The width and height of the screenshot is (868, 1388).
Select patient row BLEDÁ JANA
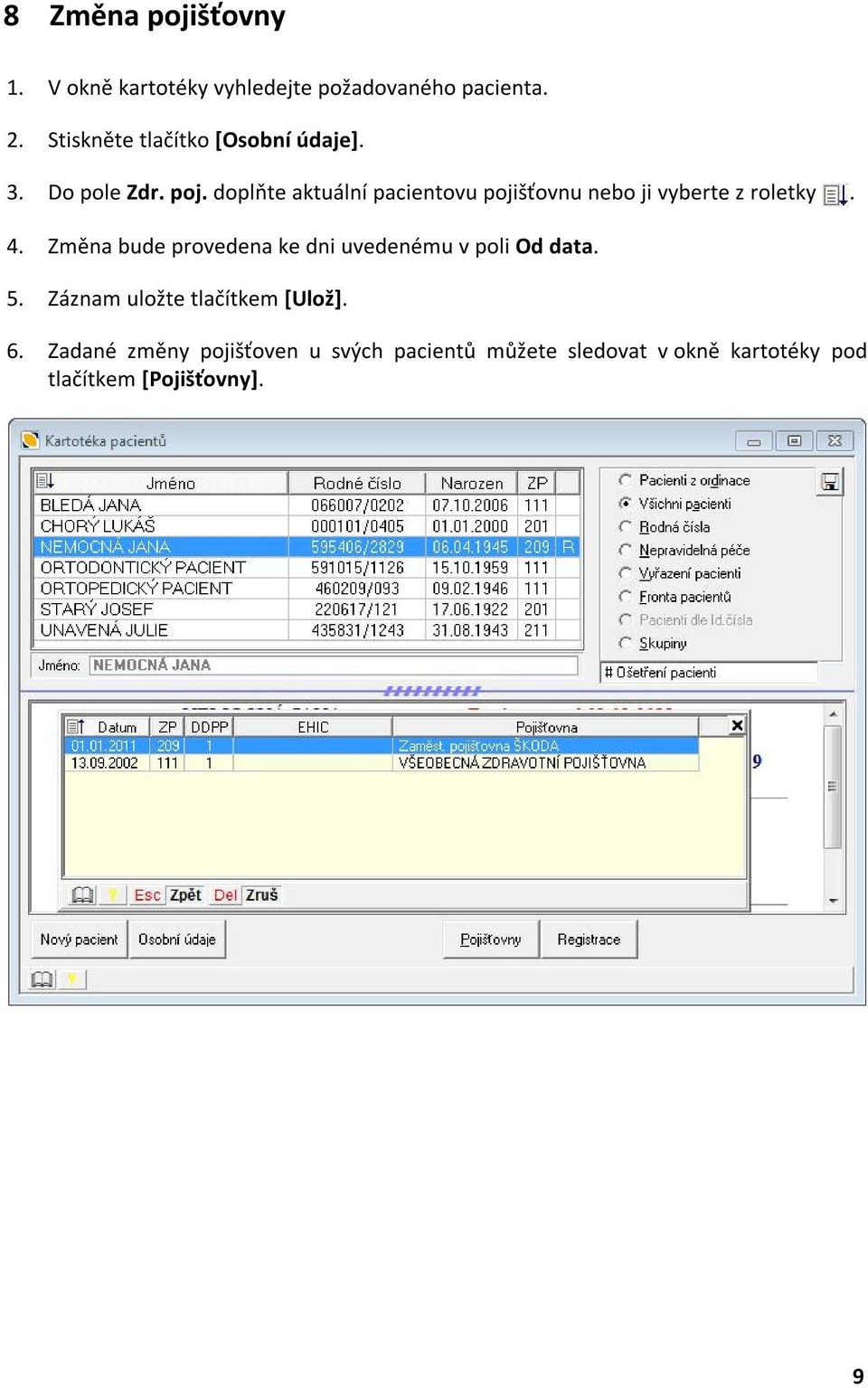coord(307,505)
